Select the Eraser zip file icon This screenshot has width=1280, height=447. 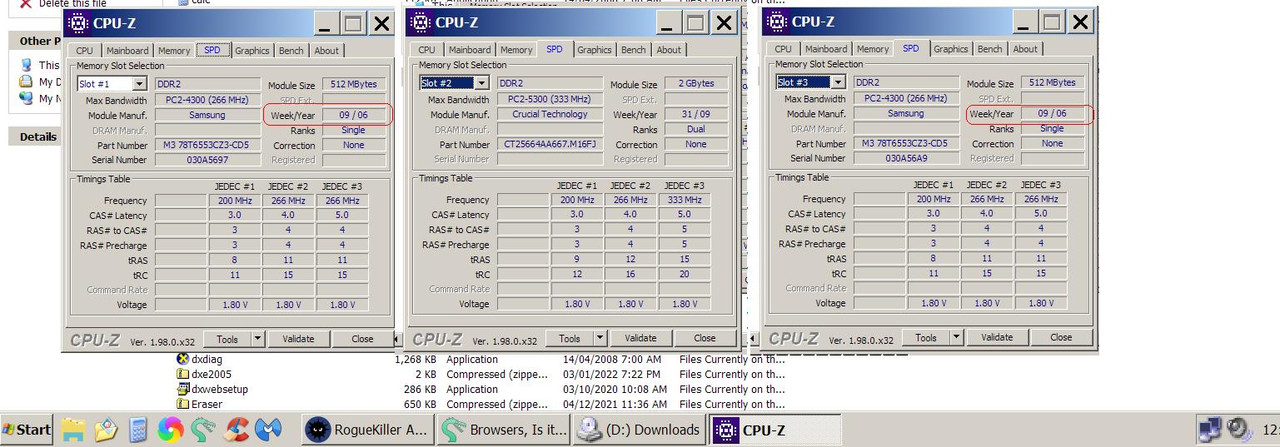183,404
